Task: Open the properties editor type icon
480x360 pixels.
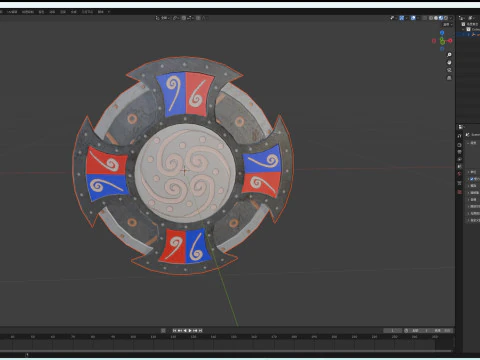Action: [460, 127]
